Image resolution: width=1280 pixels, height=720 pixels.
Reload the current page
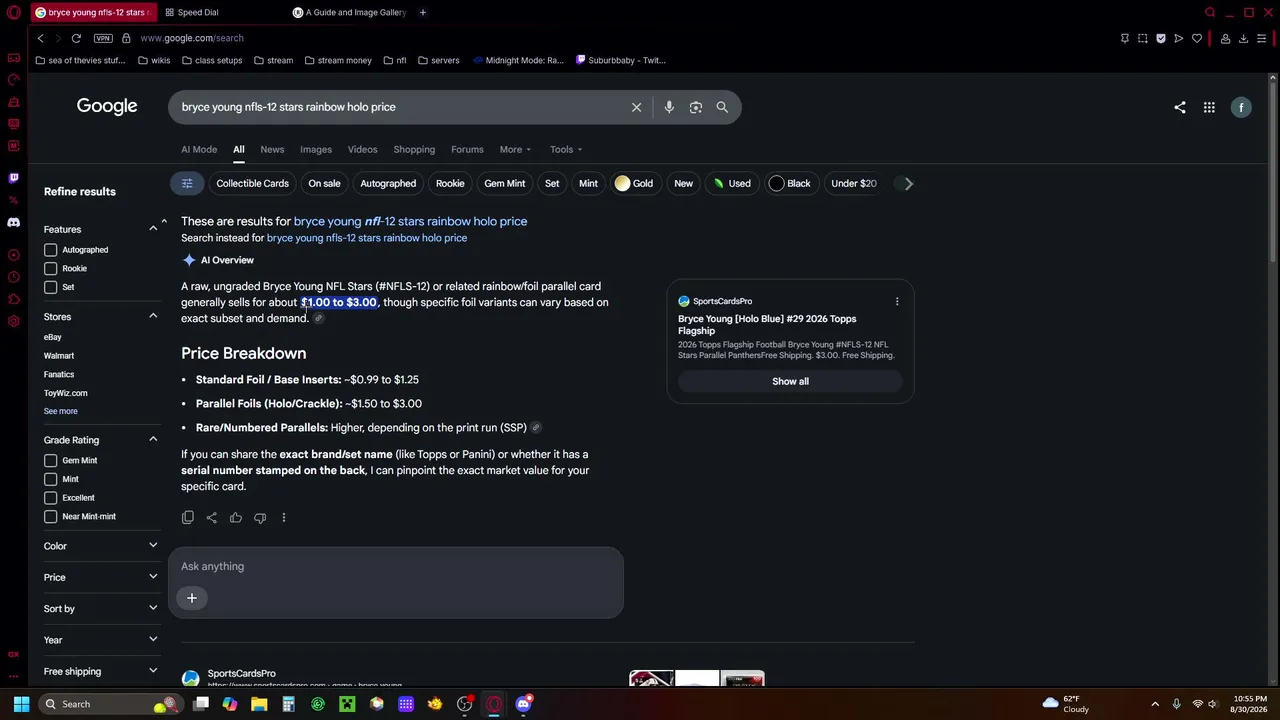pyautogui.click(x=76, y=38)
